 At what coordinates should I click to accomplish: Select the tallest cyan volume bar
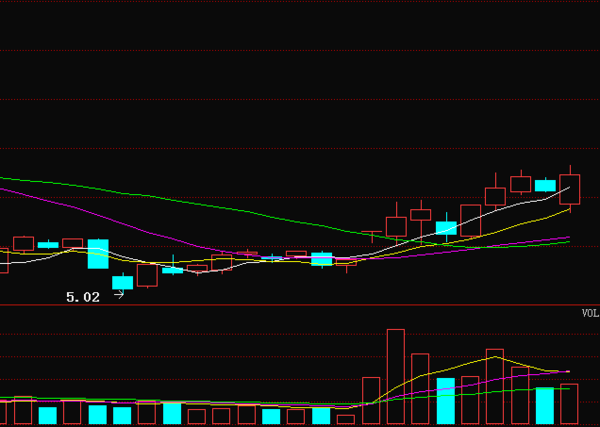(446, 401)
